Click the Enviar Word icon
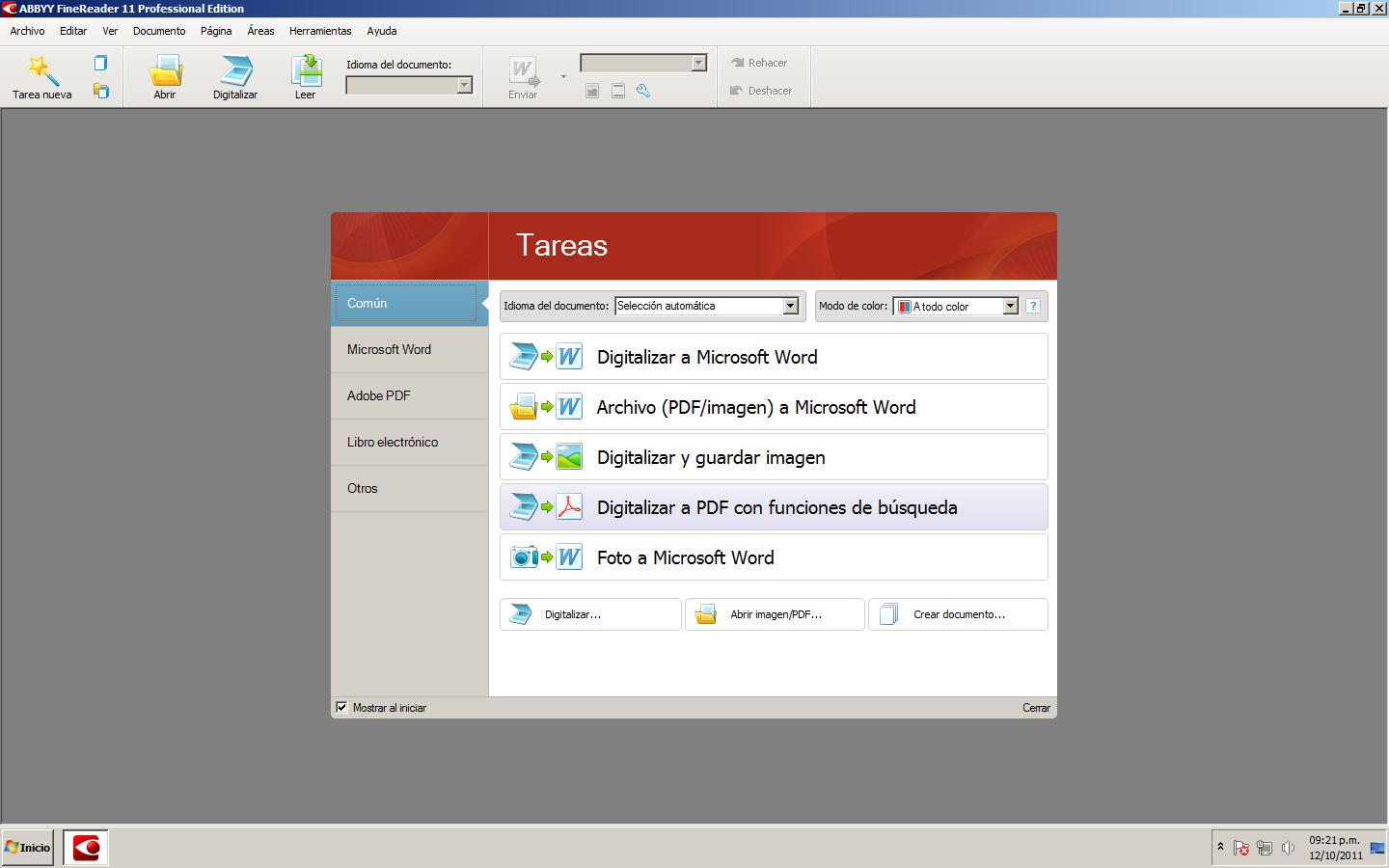The height and width of the screenshot is (868, 1389). tap(524, 71)
